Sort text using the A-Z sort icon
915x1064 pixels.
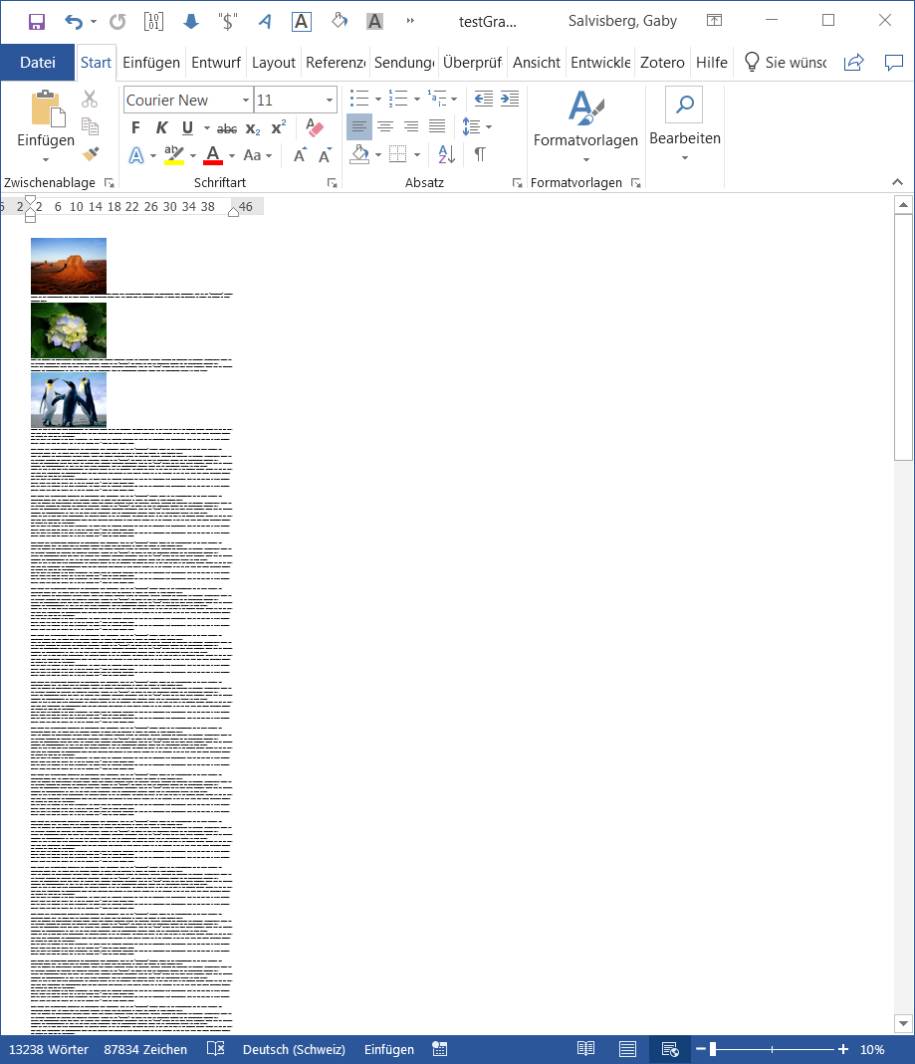(x=445, y=155)
